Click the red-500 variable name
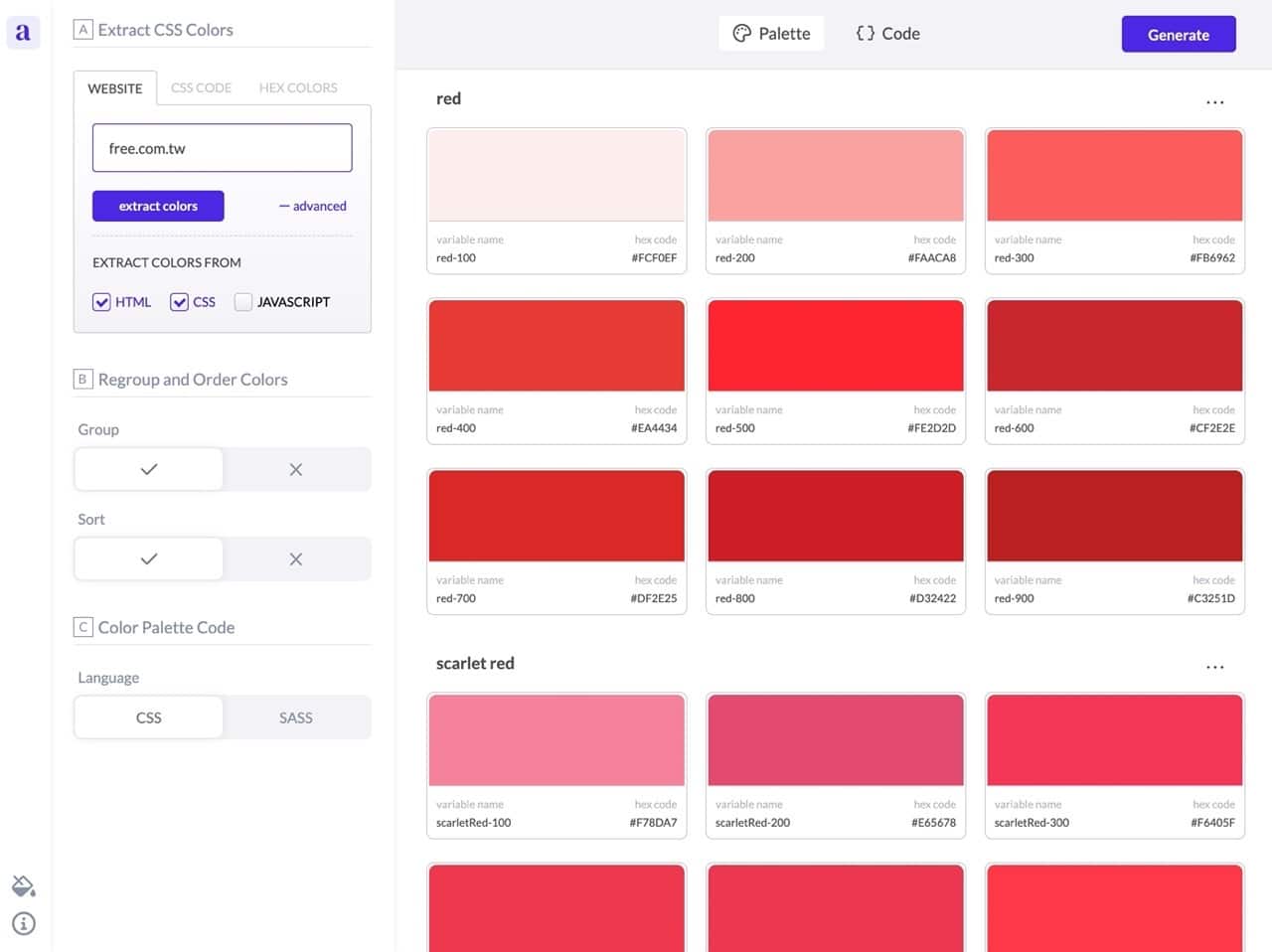This screenshot has width=1272, height=952. (735, 428)
